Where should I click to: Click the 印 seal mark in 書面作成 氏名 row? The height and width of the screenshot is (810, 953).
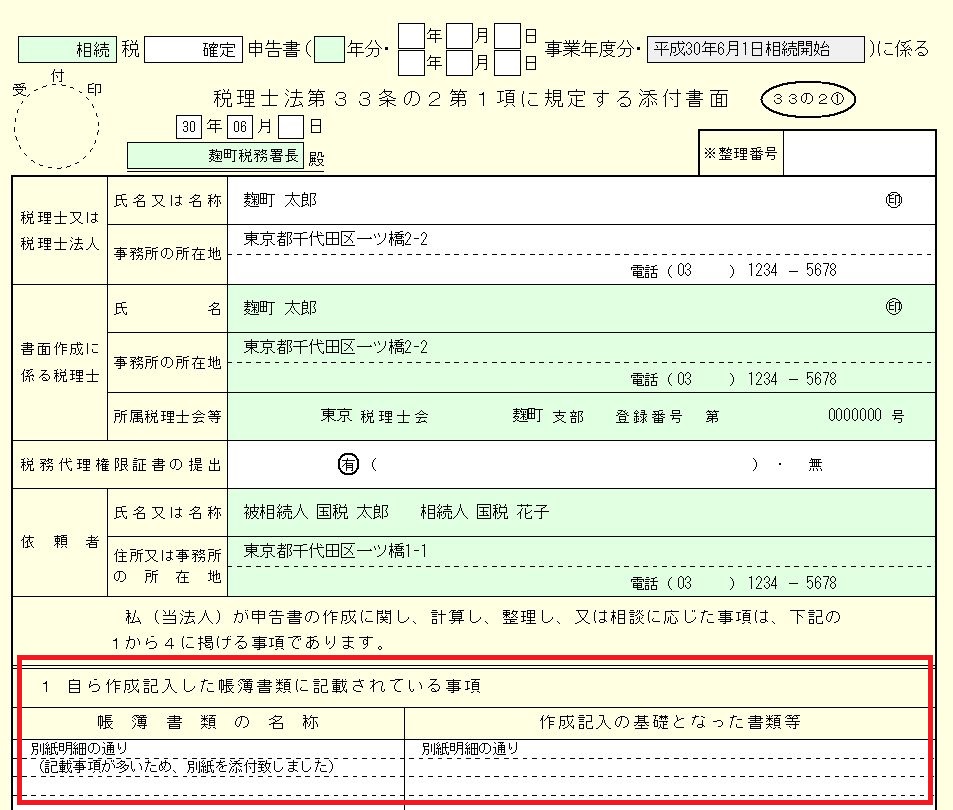(893, 307)
